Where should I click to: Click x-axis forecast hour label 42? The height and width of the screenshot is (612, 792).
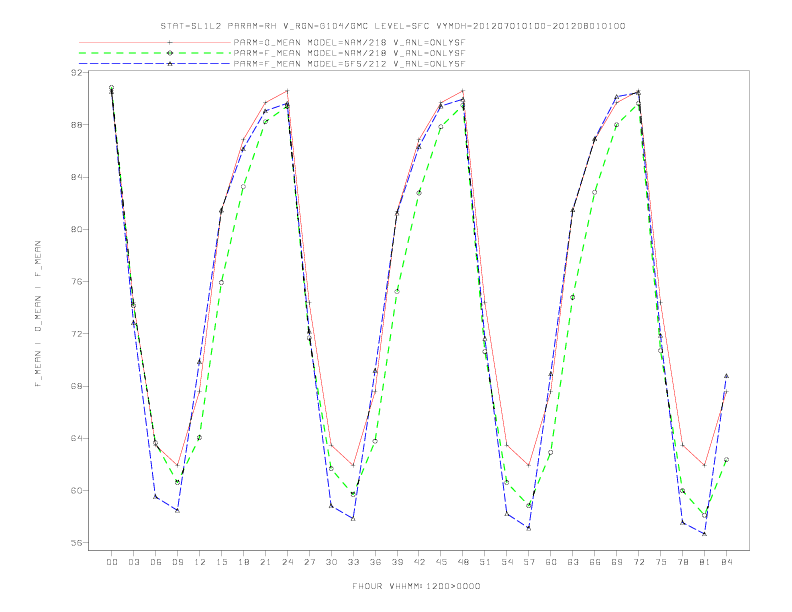(x=419, y=562)
